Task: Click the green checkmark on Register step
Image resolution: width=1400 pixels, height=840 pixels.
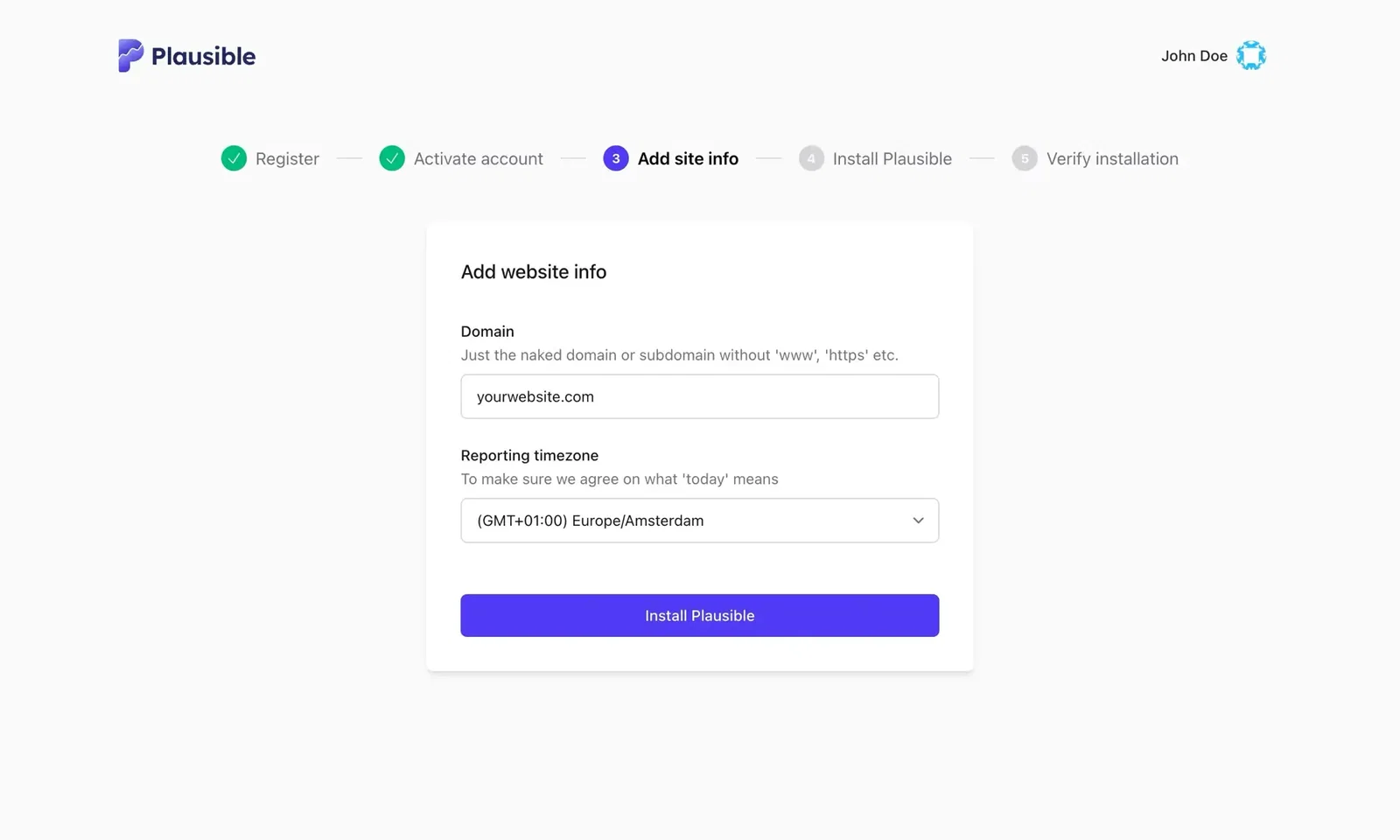Action: click(x=234, y=158)
